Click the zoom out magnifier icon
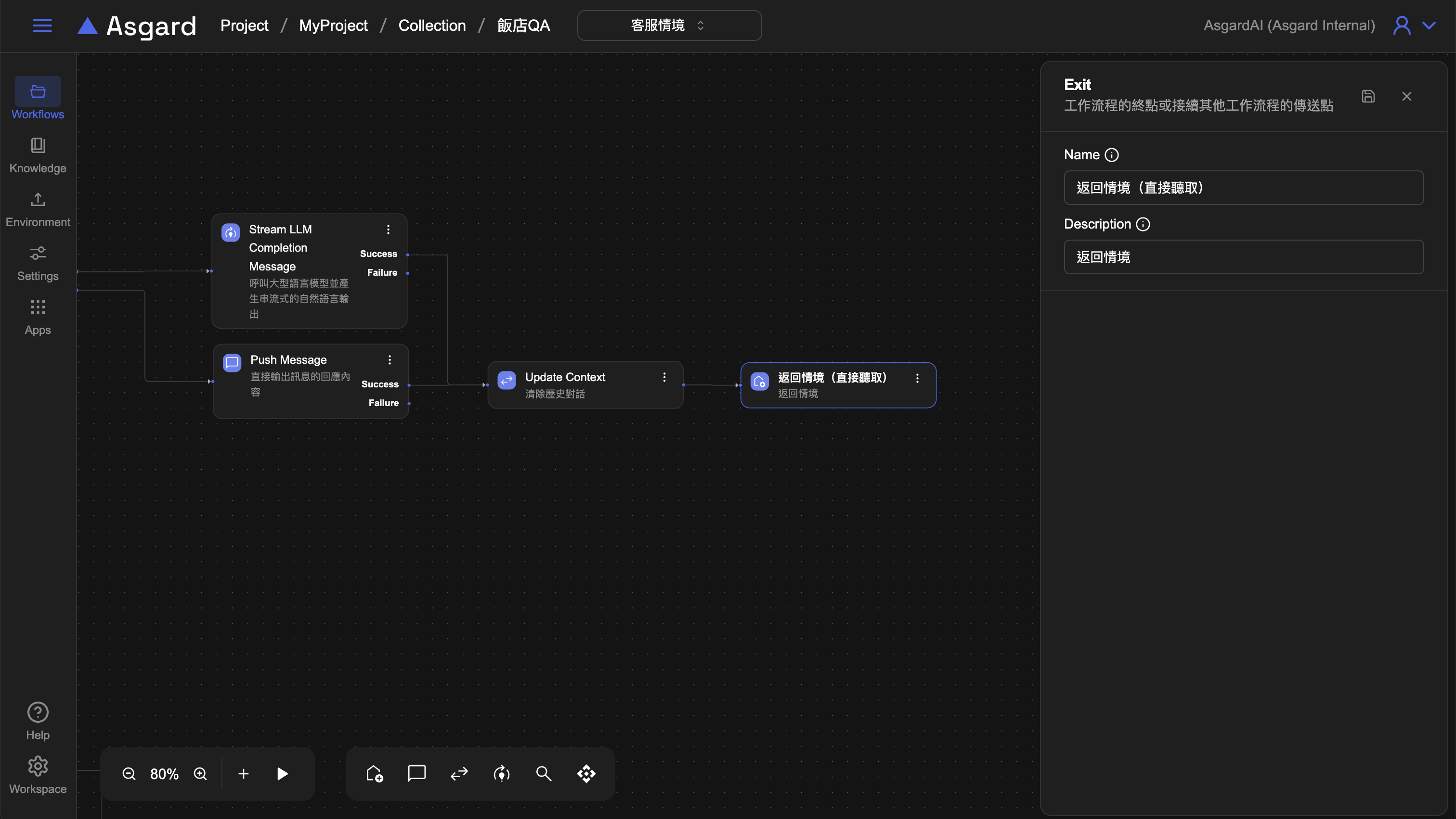The width and height of the screenshot is (1456, 819). pos(129,773)
